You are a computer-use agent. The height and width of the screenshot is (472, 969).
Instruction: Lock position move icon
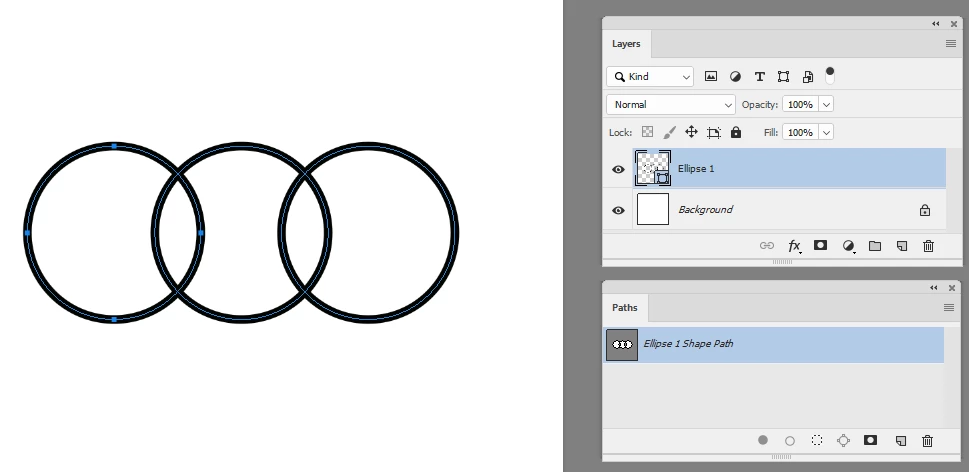[692, 132]
